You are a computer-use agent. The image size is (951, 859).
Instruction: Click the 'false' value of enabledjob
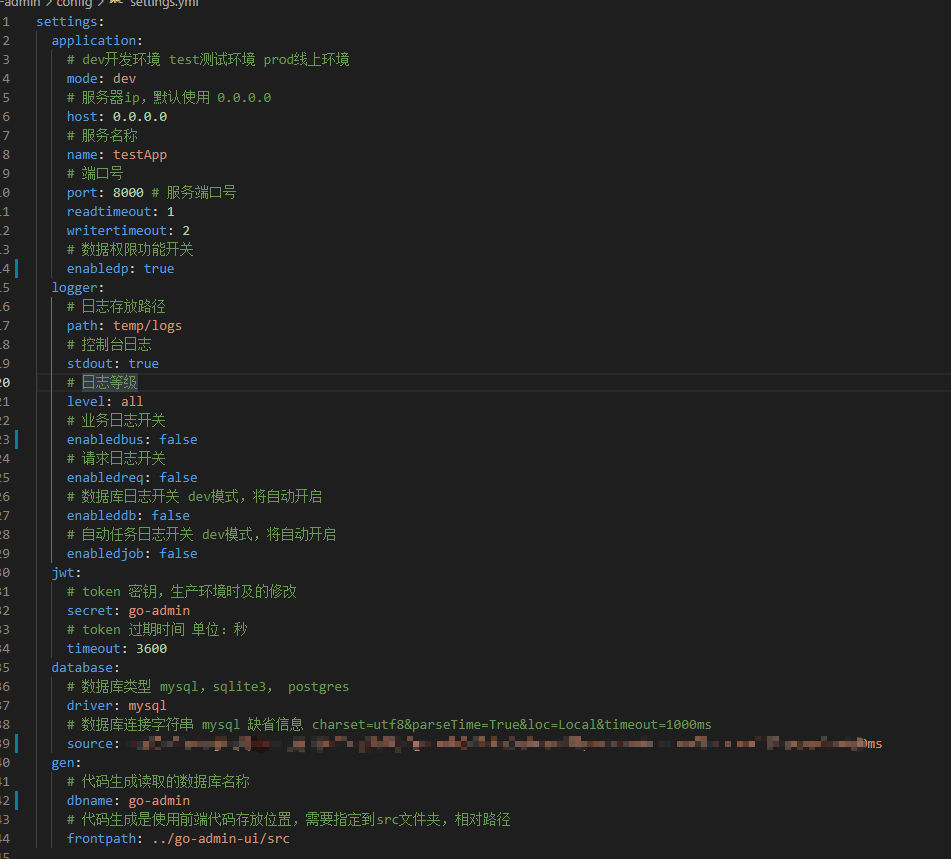pos(178,554)
